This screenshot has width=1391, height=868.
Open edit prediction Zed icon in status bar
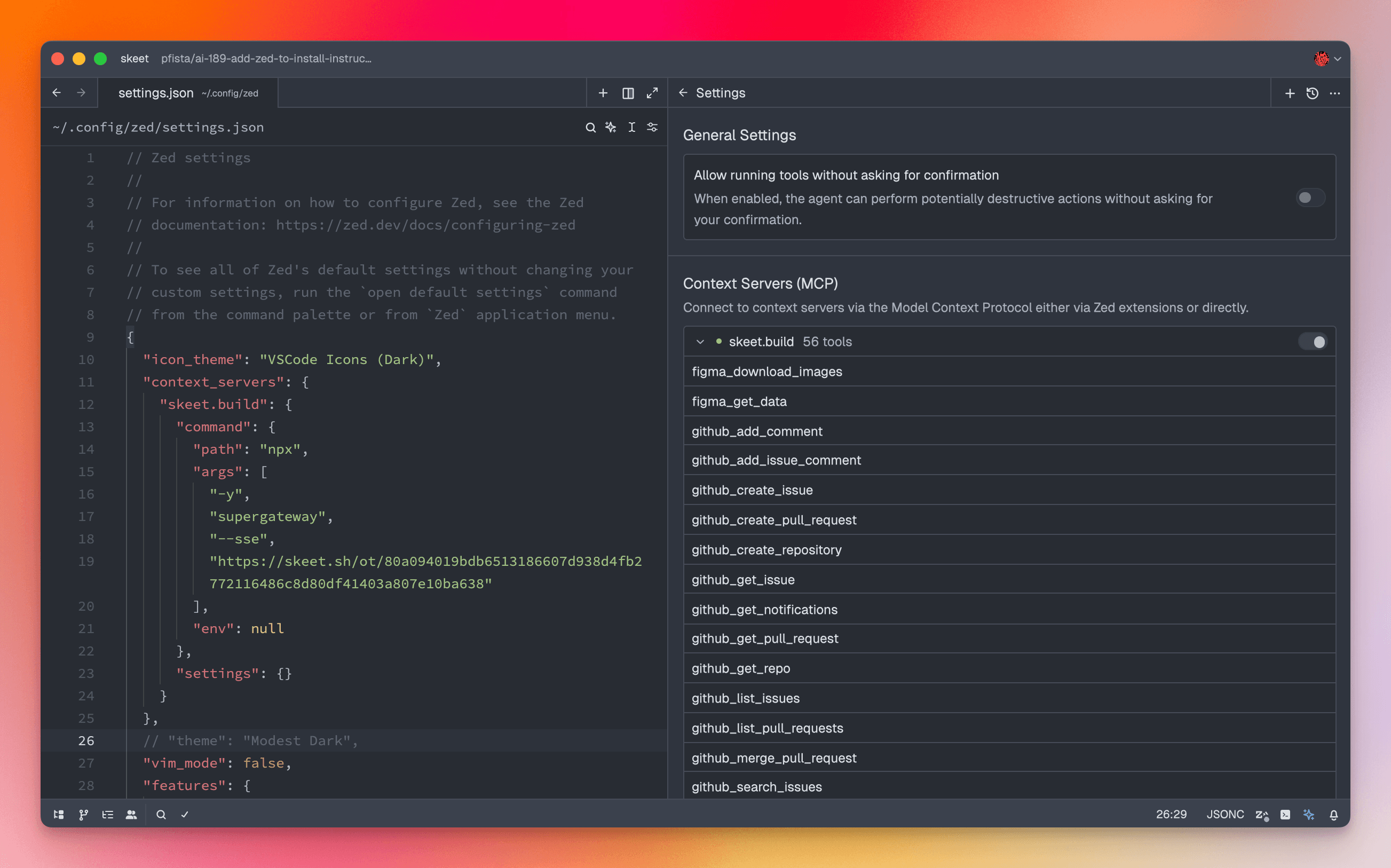pos(1262,815)
